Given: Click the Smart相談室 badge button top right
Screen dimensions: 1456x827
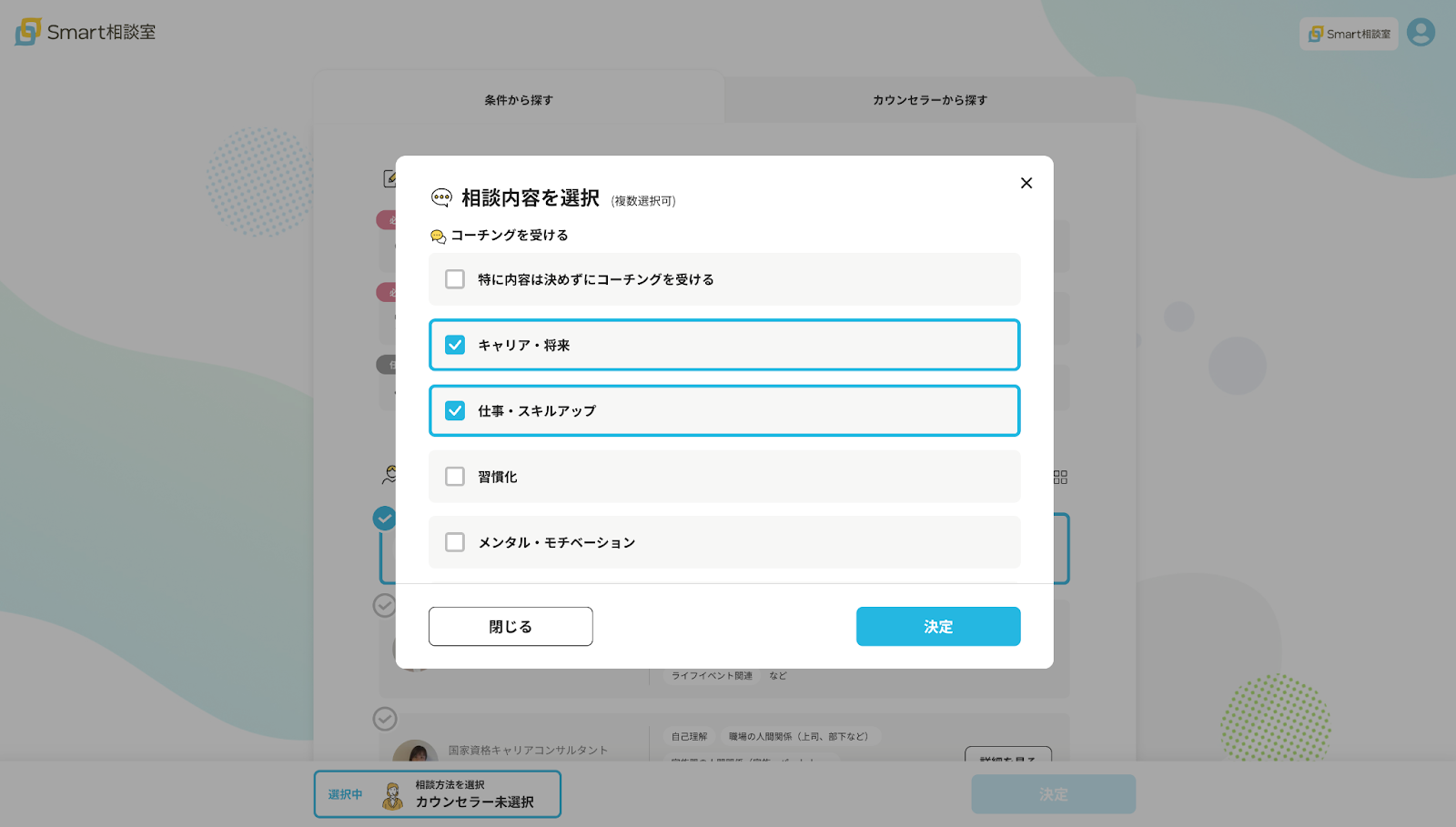Looking at the screenshot, I should click(x=1348, y=34).
